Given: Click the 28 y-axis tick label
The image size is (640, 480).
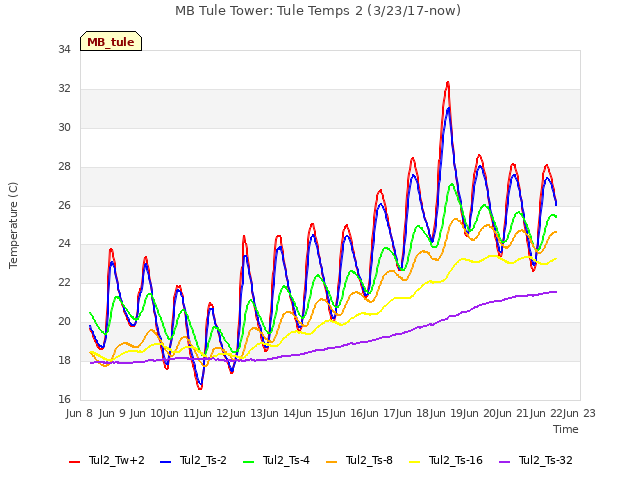Looking at the screenshot, I should [x=64, y=167].
